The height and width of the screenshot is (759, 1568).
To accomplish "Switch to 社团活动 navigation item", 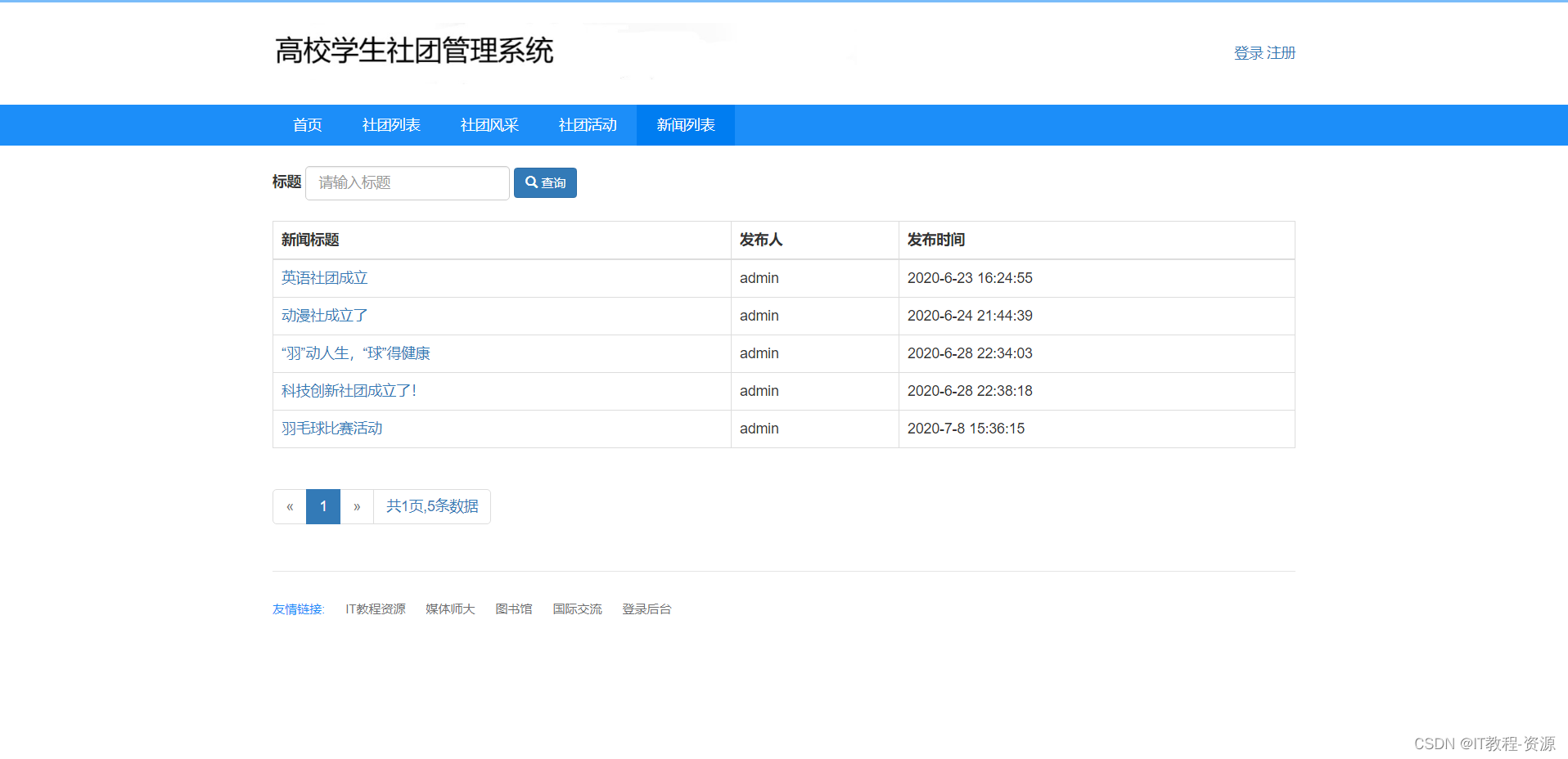I will click(x=588, y=125).
